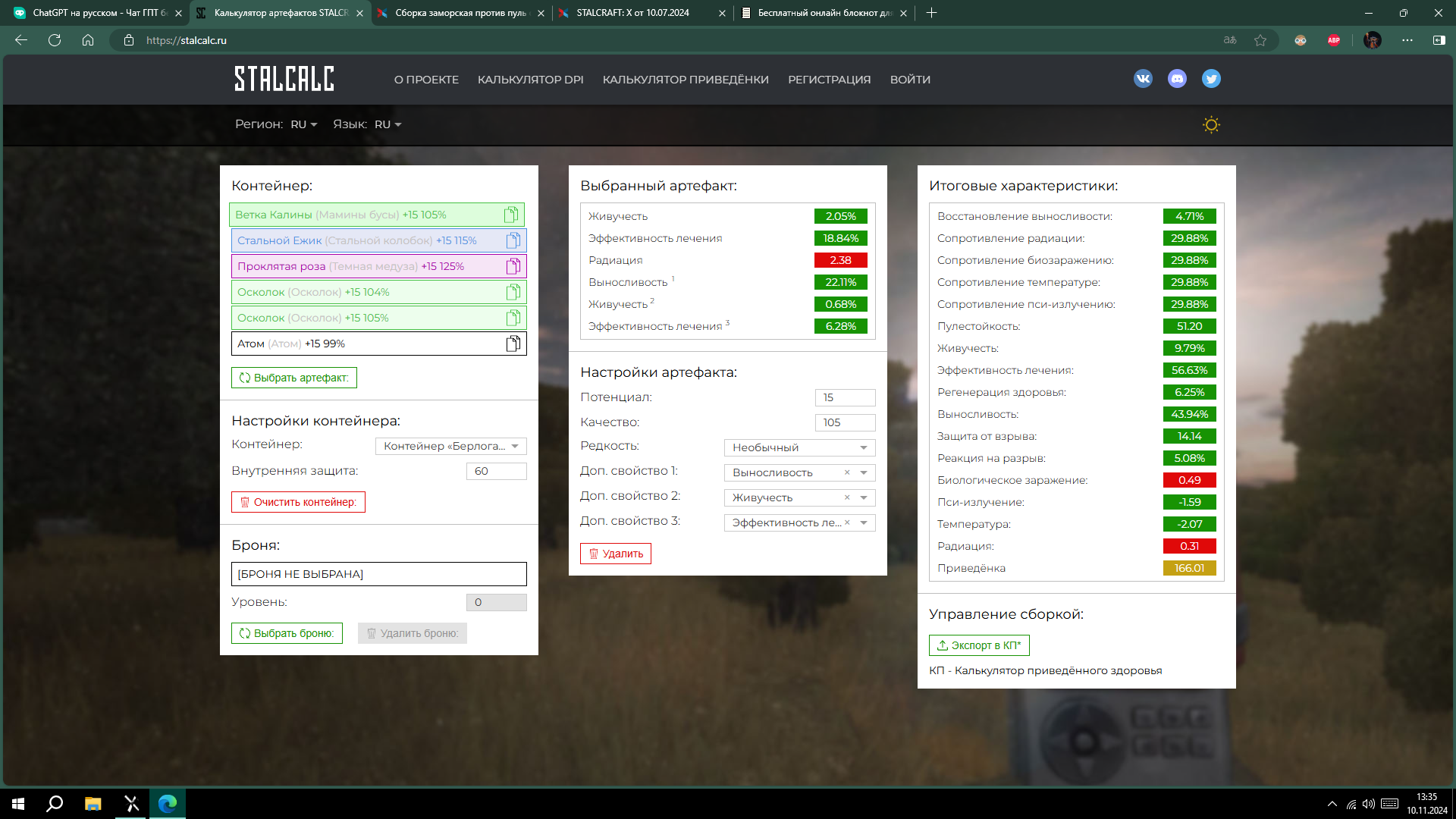Expand Доп. свойство 2 dropdown arrow
Screen dimensions: 1456x819
tap(864, 497)
